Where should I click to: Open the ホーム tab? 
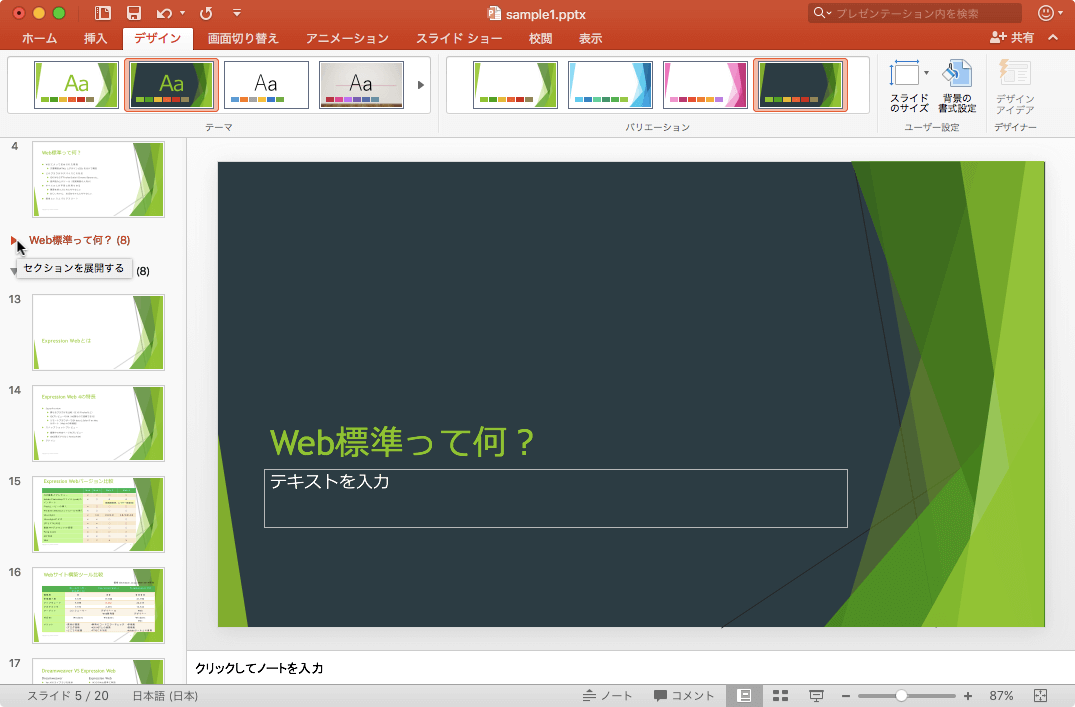tap(39, 38)
